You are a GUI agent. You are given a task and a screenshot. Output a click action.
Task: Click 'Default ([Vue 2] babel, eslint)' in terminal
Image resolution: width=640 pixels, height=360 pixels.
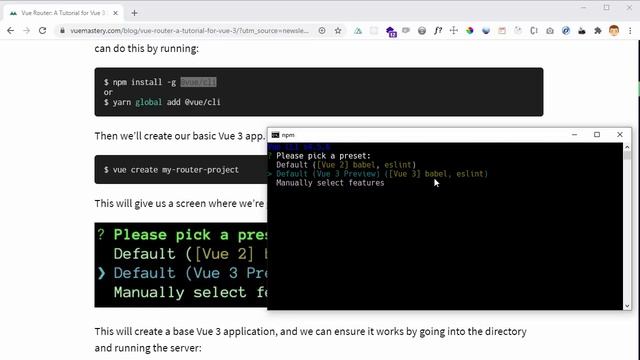346,165
